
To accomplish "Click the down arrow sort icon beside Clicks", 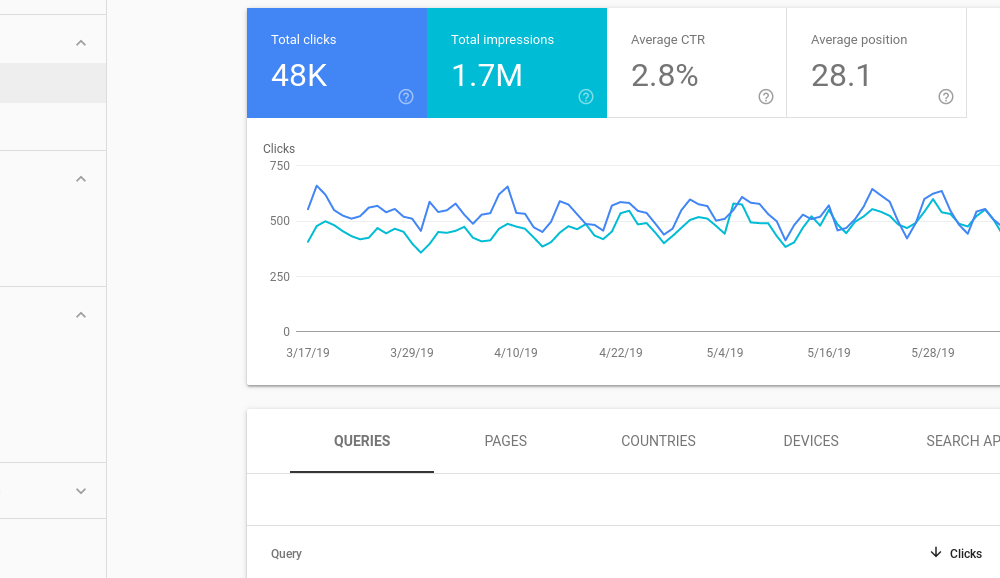I will [936, 553].
